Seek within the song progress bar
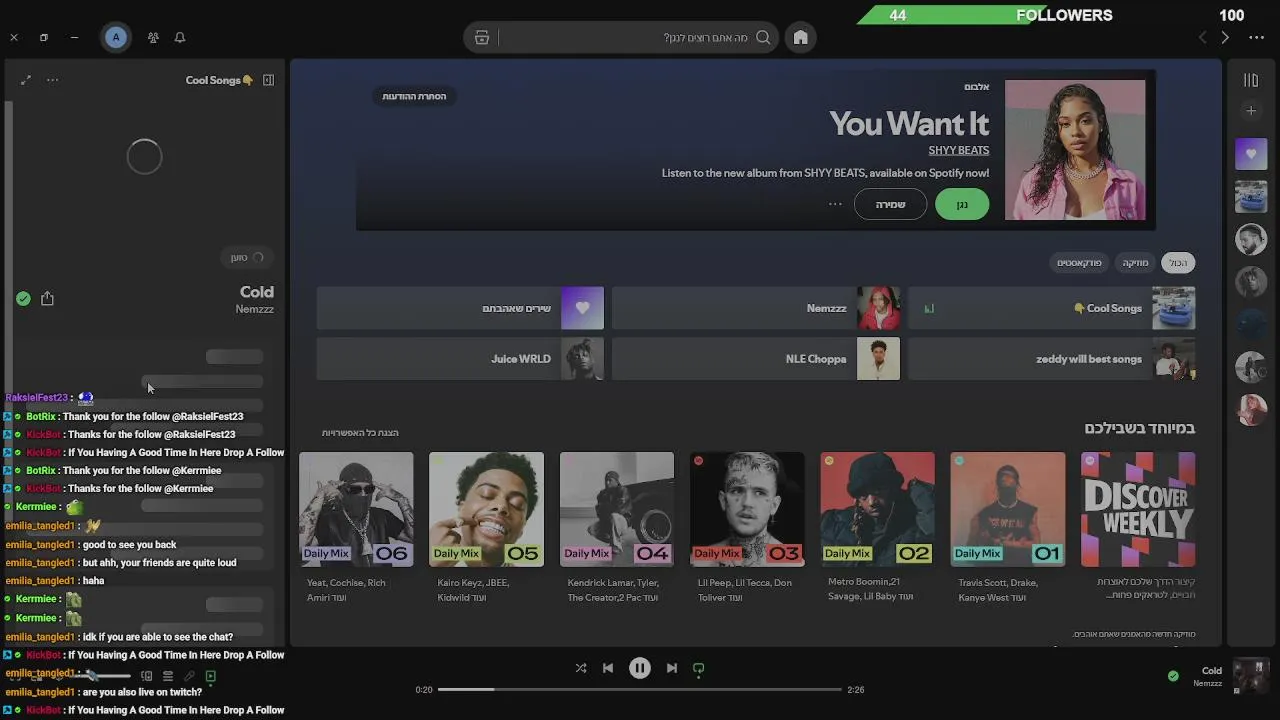1280x720 pixels. (640, 689)
